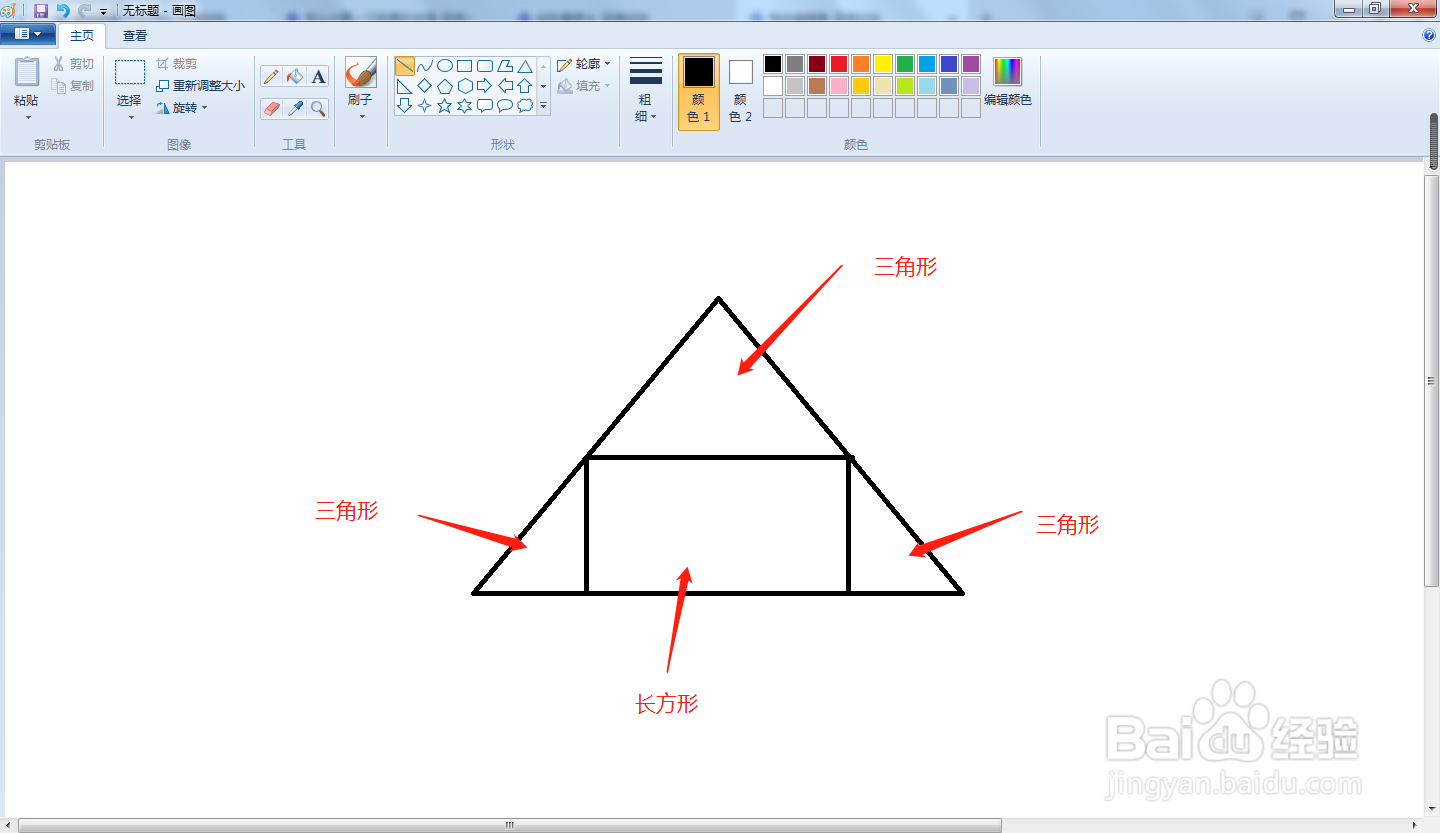This screenshot has width=1440, height=833.
Task: Open the Paint application menu
Action: coord(28,33)
